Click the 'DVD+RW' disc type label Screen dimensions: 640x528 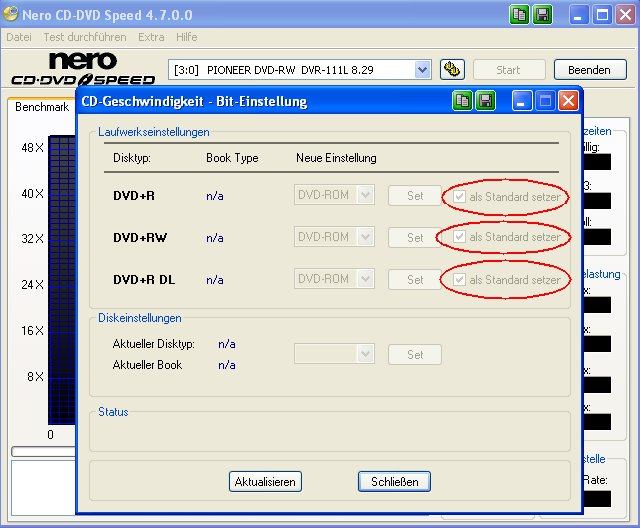[x=140, y=237]
